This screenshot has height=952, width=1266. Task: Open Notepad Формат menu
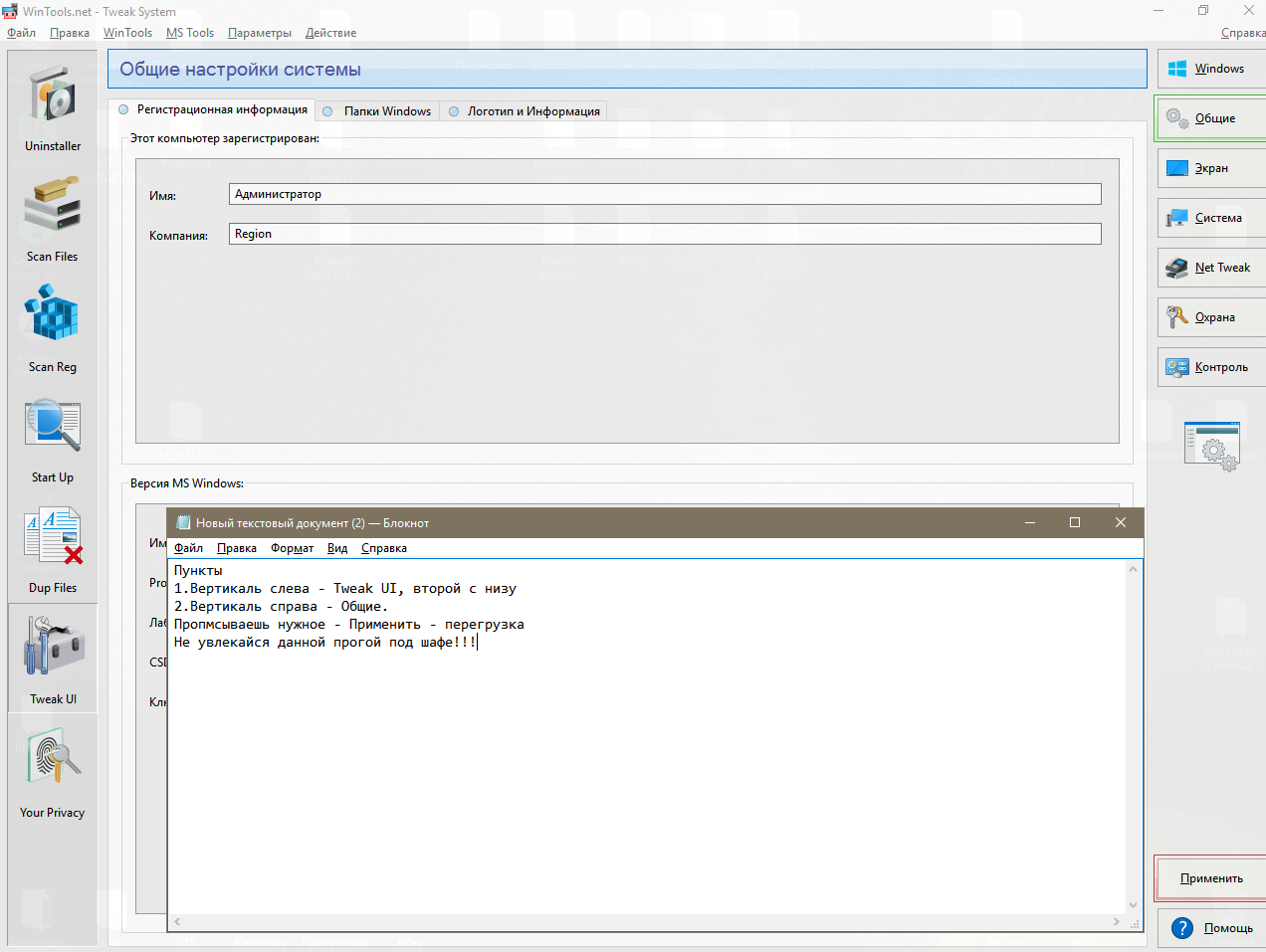pyautogui.click(x=292, y=548)
